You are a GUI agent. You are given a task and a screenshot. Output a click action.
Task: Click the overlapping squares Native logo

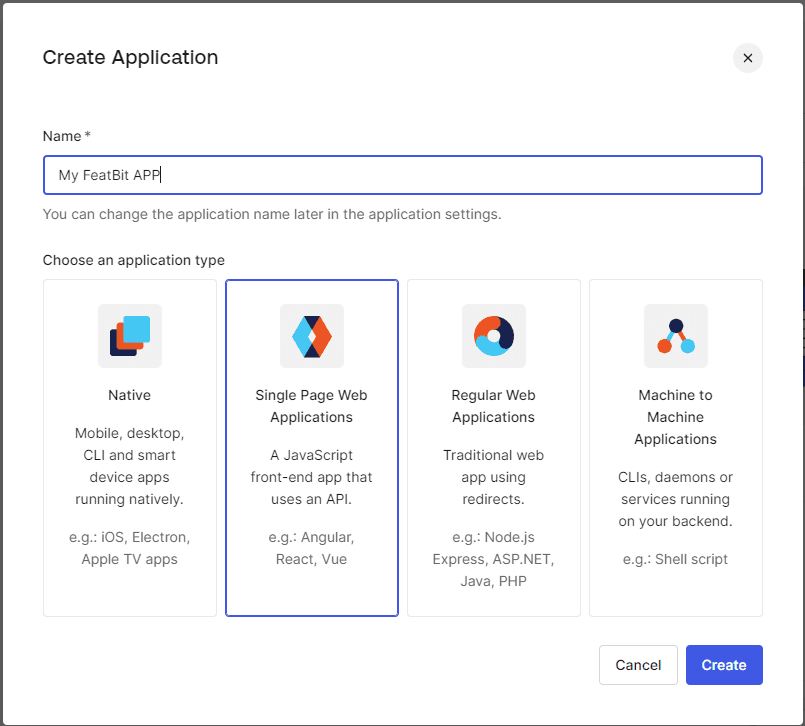[129, 336]
